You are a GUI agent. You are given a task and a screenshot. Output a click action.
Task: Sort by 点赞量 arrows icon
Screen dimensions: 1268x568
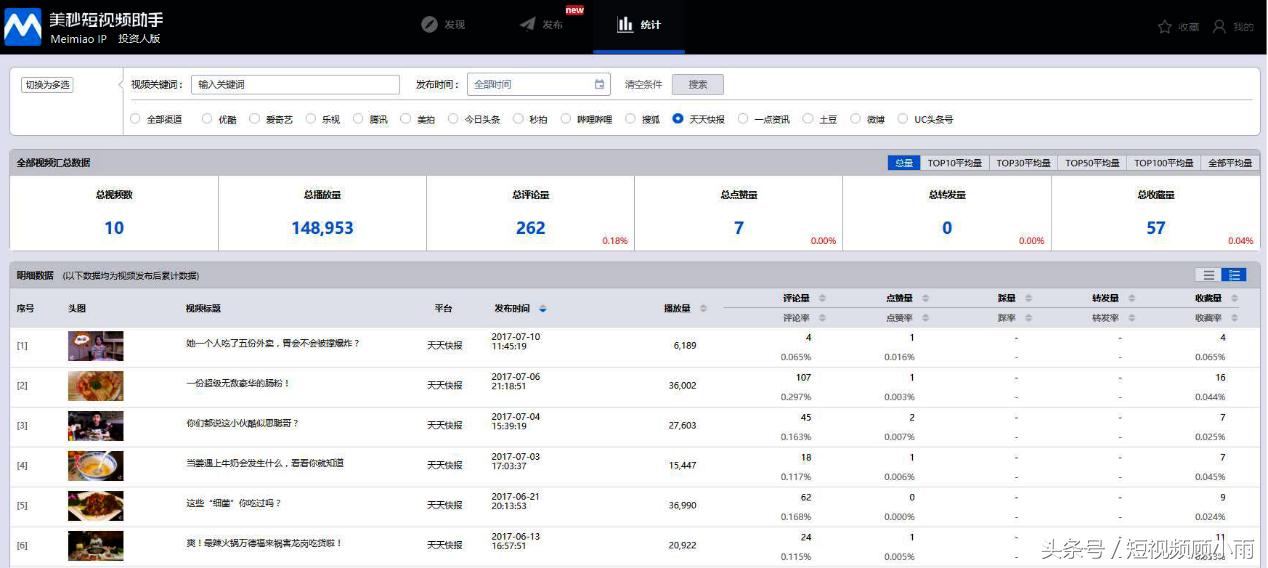tap(925, 298)
